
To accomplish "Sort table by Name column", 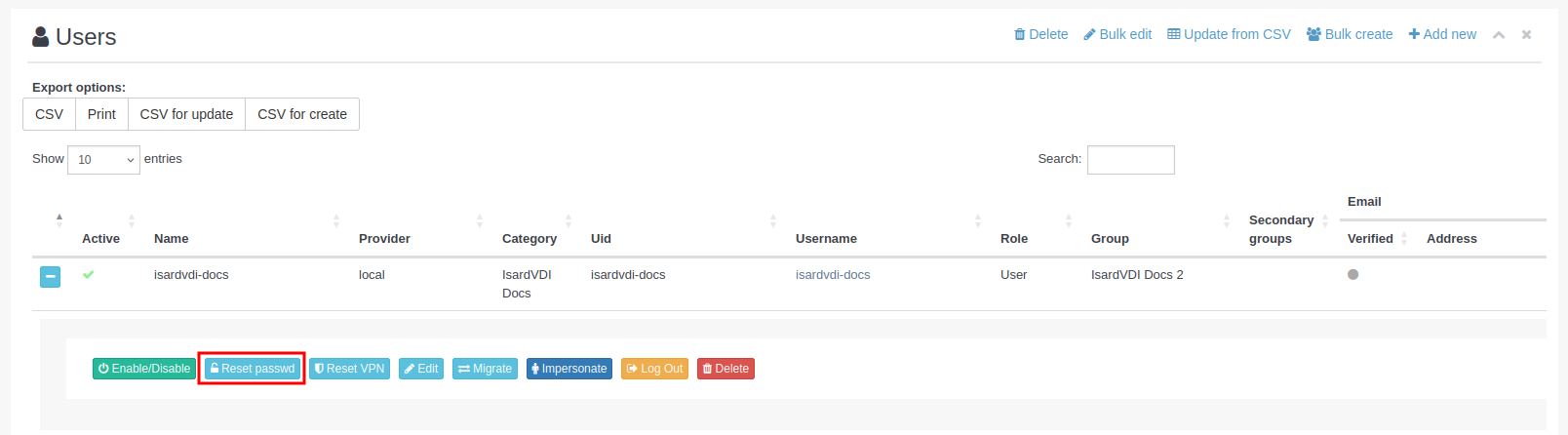I will [x=172, y=239].
